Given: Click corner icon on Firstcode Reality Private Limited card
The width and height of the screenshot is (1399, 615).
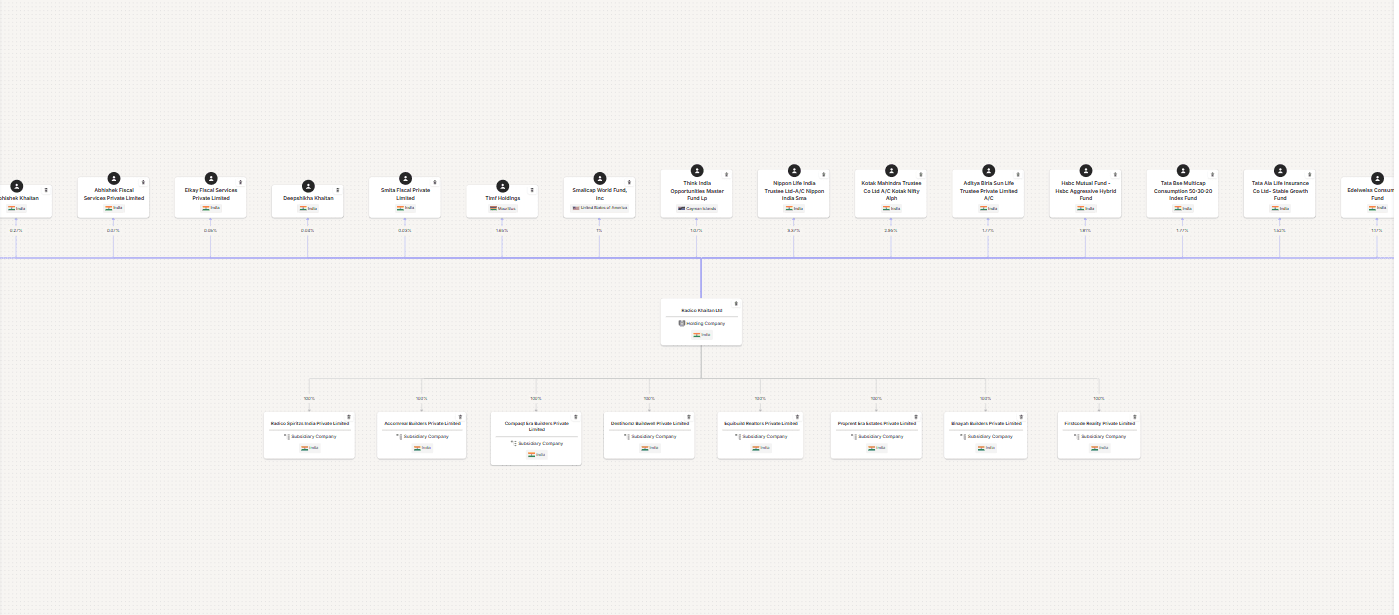Looking at the screenshot, I should click(x=1133, y=417).
